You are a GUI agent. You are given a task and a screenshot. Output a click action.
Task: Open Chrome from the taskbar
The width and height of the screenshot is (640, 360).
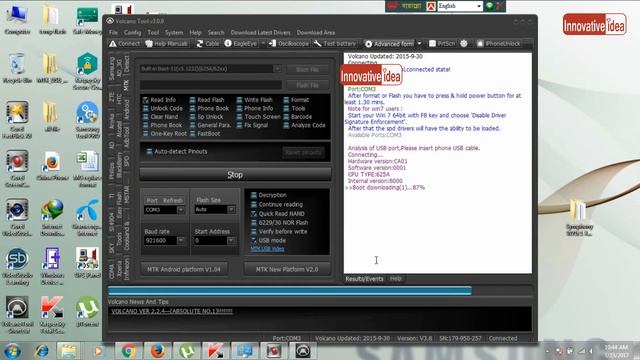[128, 351]
